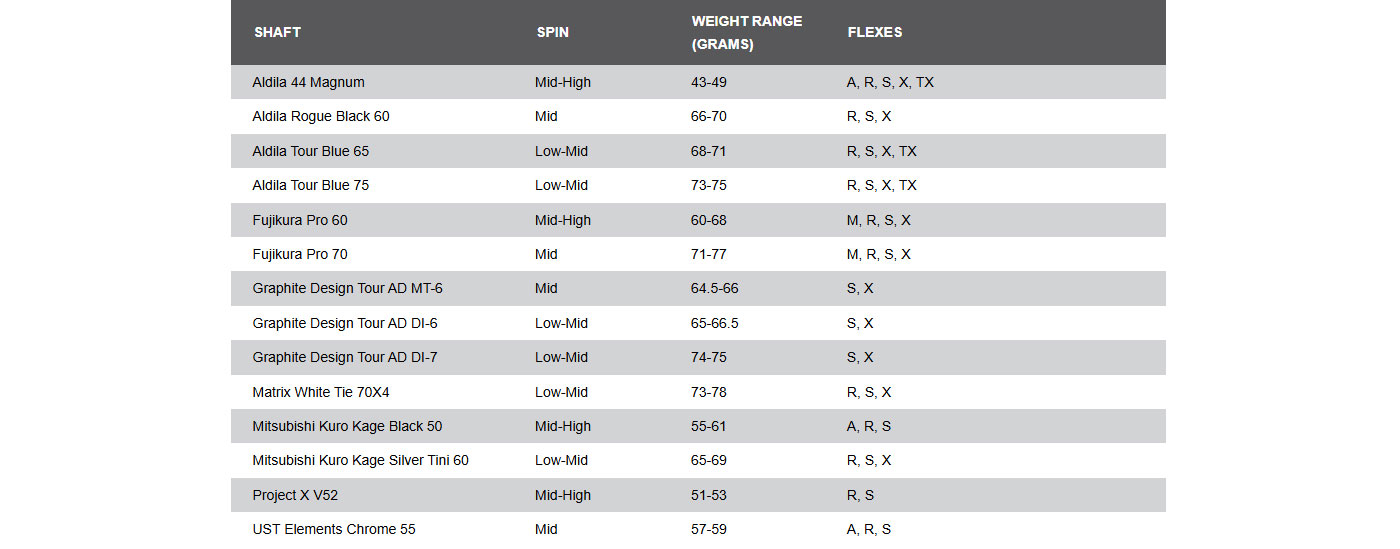Click the WEIGHT RANGE (GRAMS) header
The image size is (1400, 549).
pyautogui.click(x=746, y=32)
